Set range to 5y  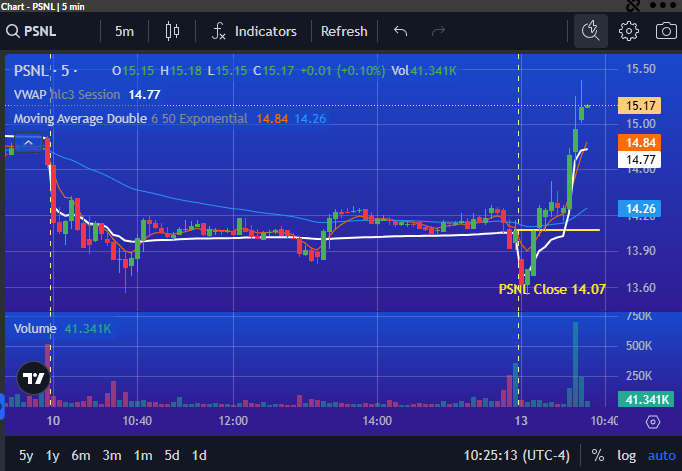tap(26, 455)
